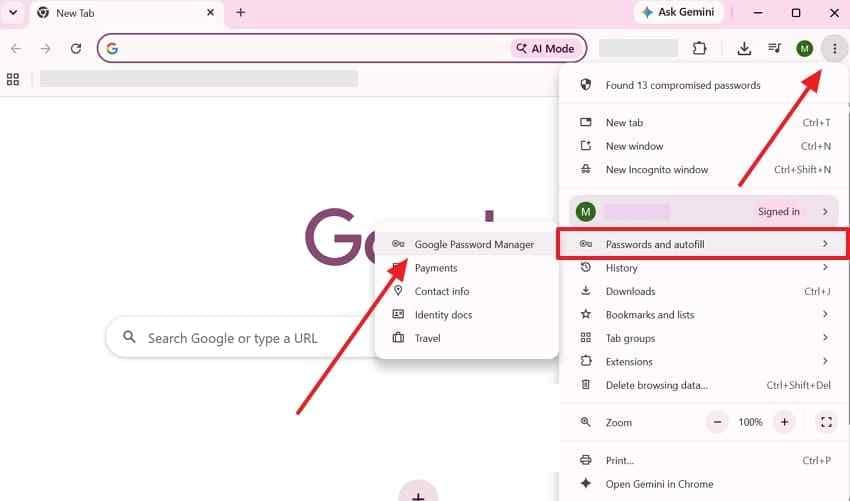Reload the page with refresh icon
The image size is (850, 501).
click(76, 49)
